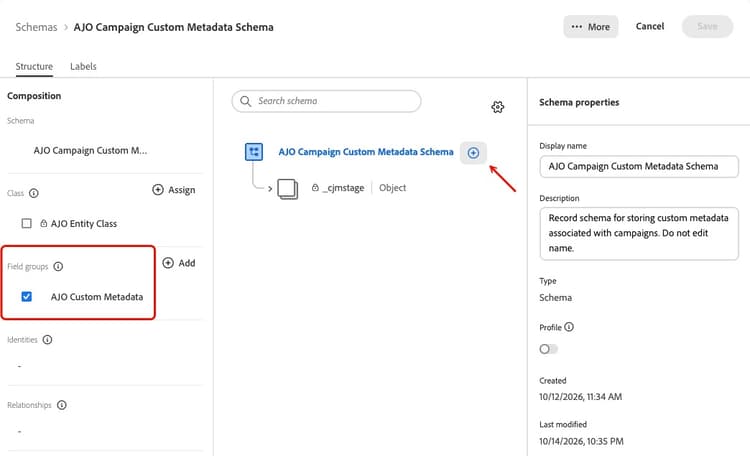Check the AJO Entity Class checkbox
750x456 pixels.
27,223
